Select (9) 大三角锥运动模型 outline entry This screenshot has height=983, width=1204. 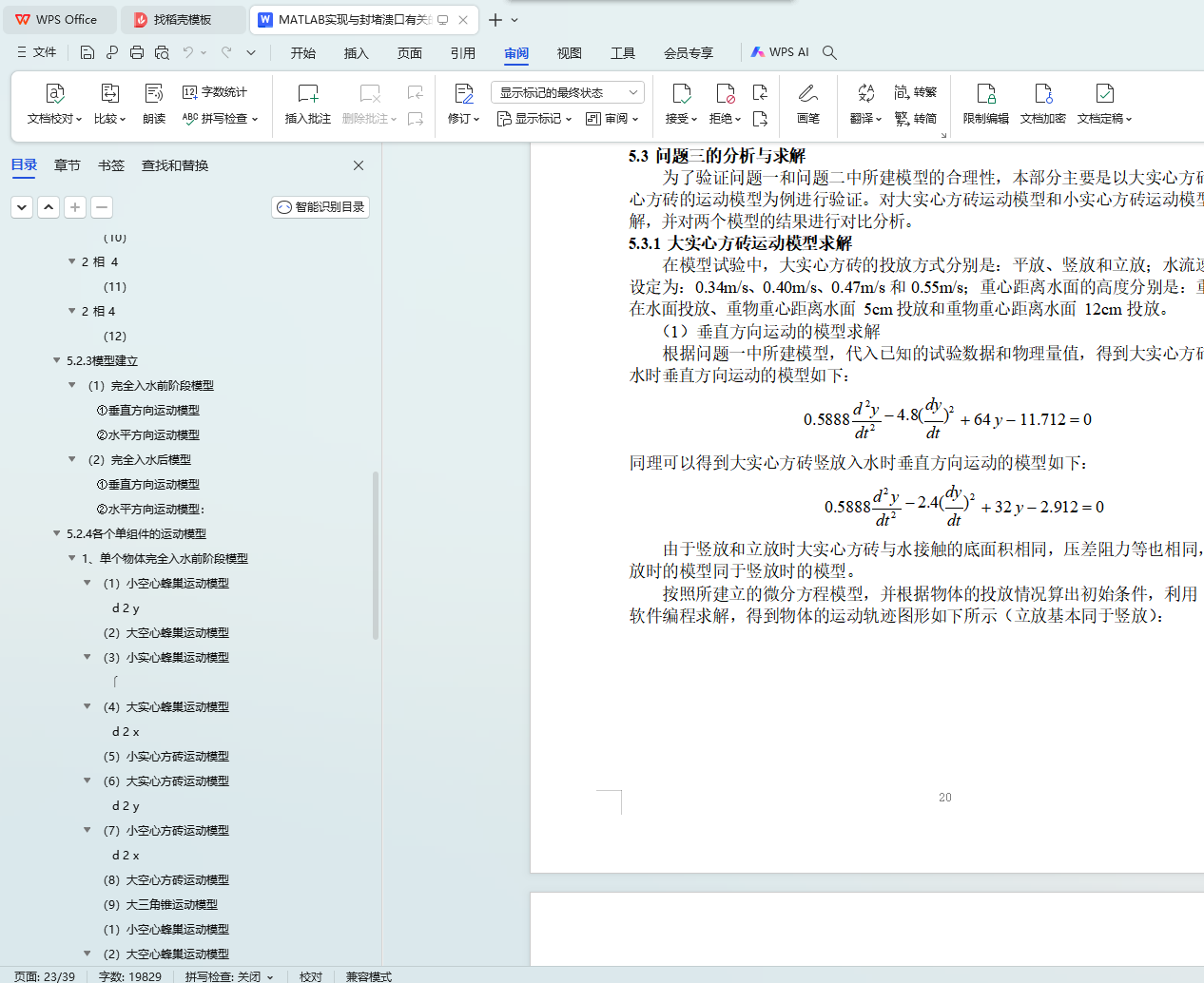pyautogui.click(x=161, y=904)
